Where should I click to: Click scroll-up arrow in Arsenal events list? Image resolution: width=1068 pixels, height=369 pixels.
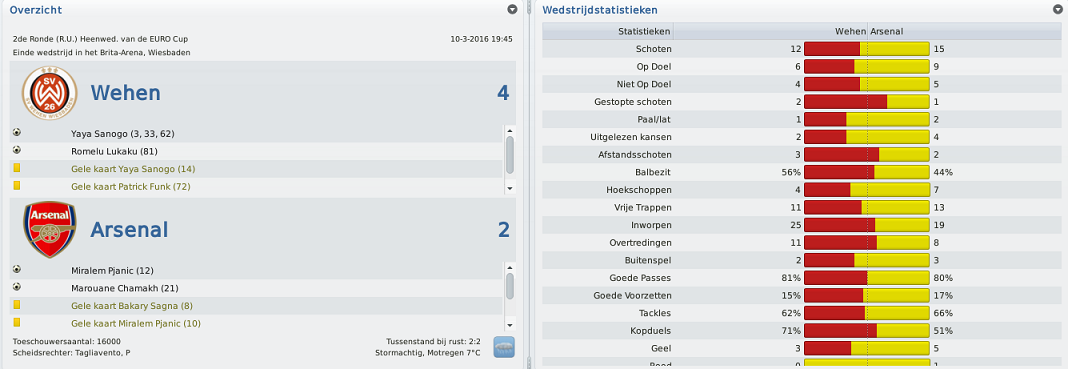[x=509, y=268]
